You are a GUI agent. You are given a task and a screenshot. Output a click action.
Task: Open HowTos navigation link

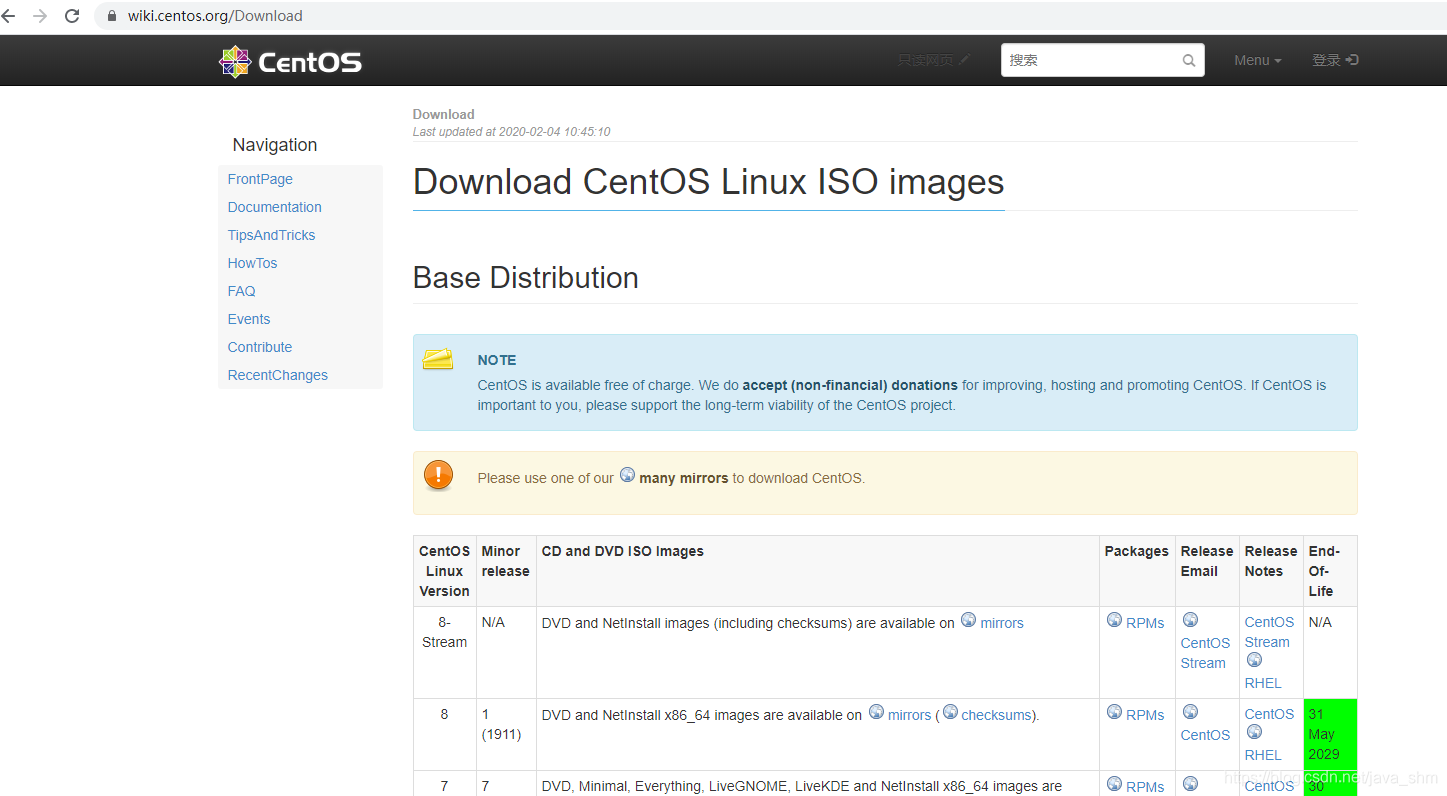click(252, 263)
